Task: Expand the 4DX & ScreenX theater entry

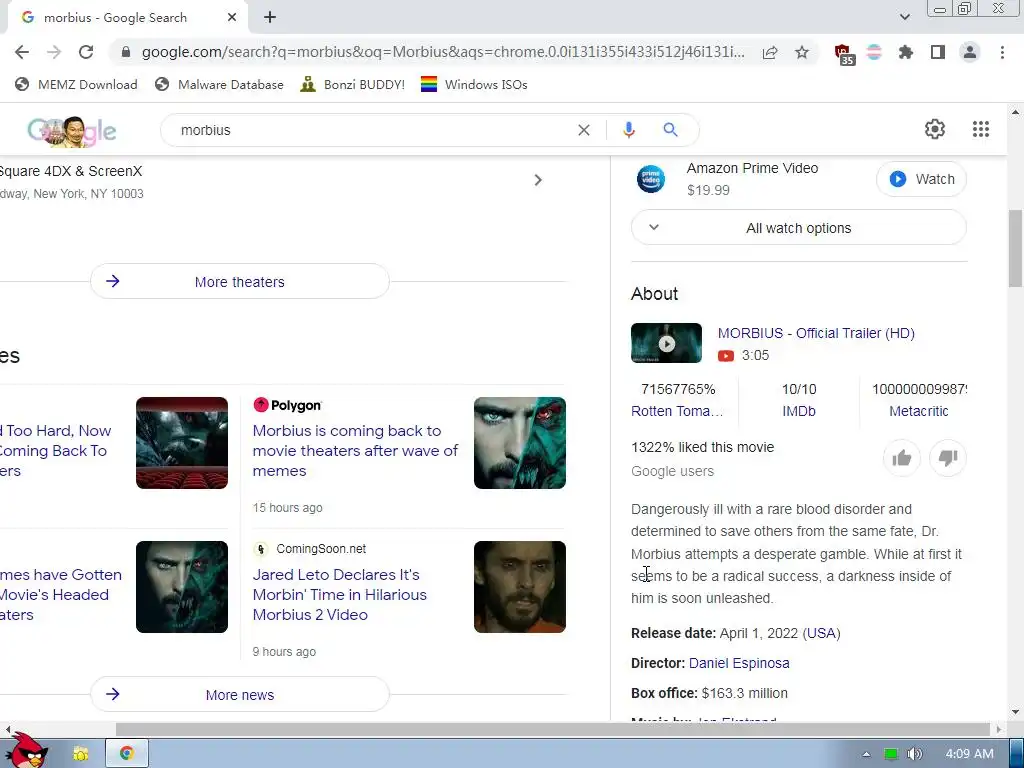Action: point(538,180)
